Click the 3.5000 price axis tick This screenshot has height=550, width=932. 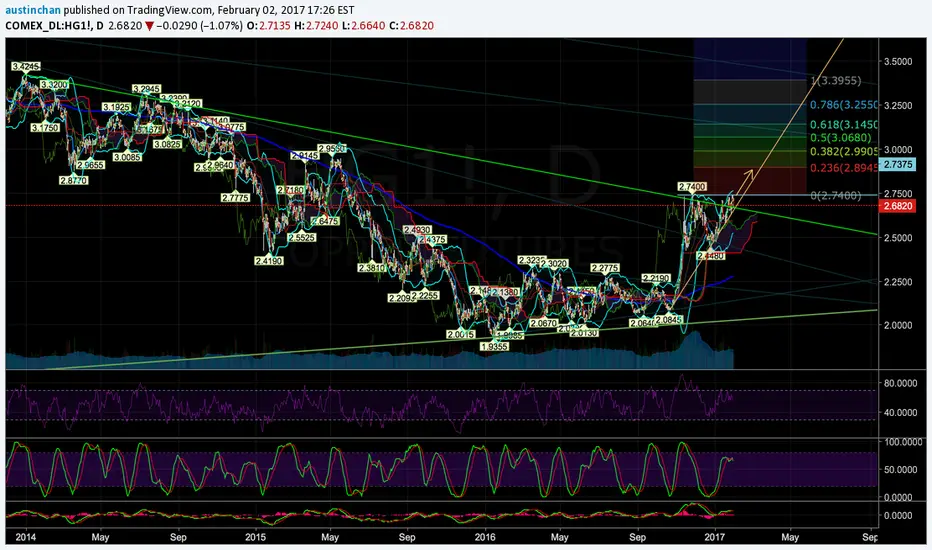coord(898,61)
